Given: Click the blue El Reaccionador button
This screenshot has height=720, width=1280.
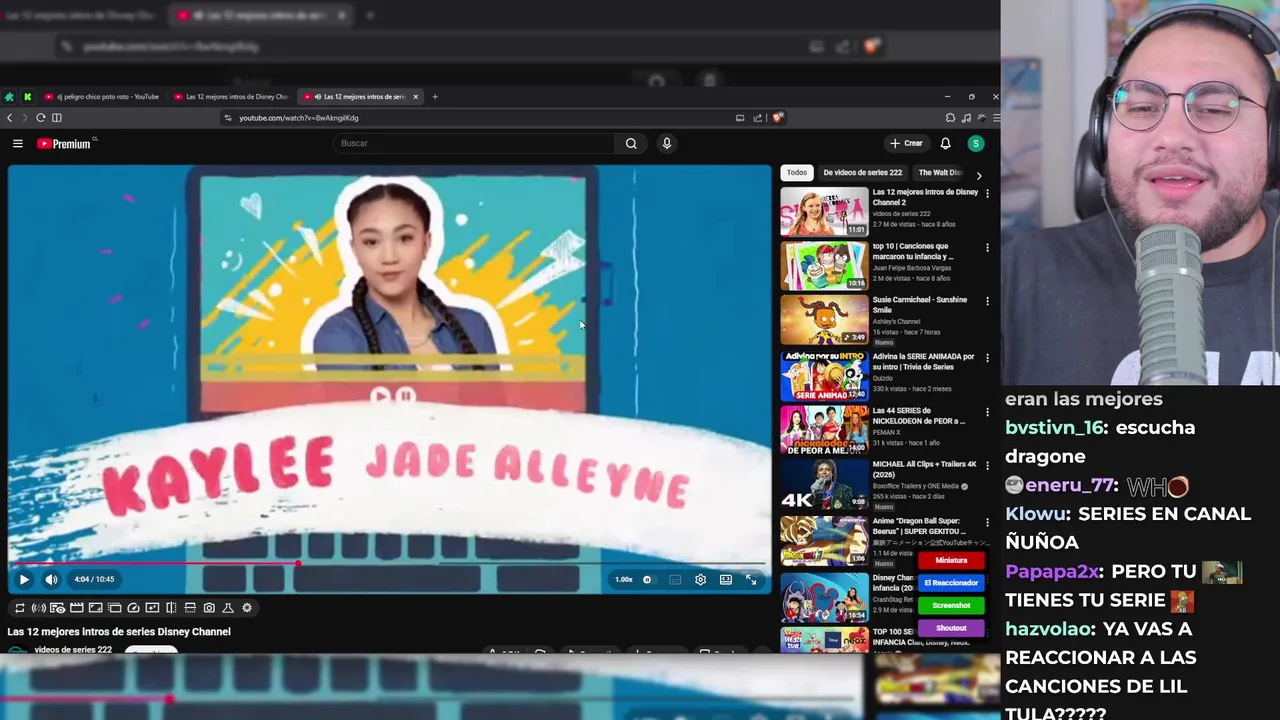Looking at the screenshot, I should (x=951, y=583).
